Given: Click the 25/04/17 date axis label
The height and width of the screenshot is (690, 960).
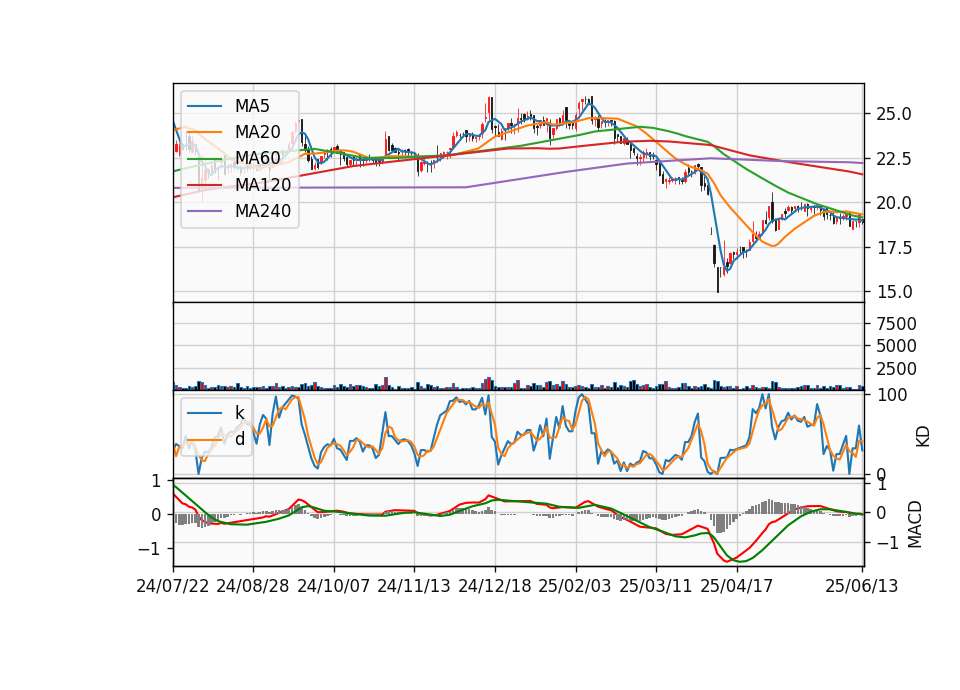Looking at the screenshot, I should coord(737,586).
